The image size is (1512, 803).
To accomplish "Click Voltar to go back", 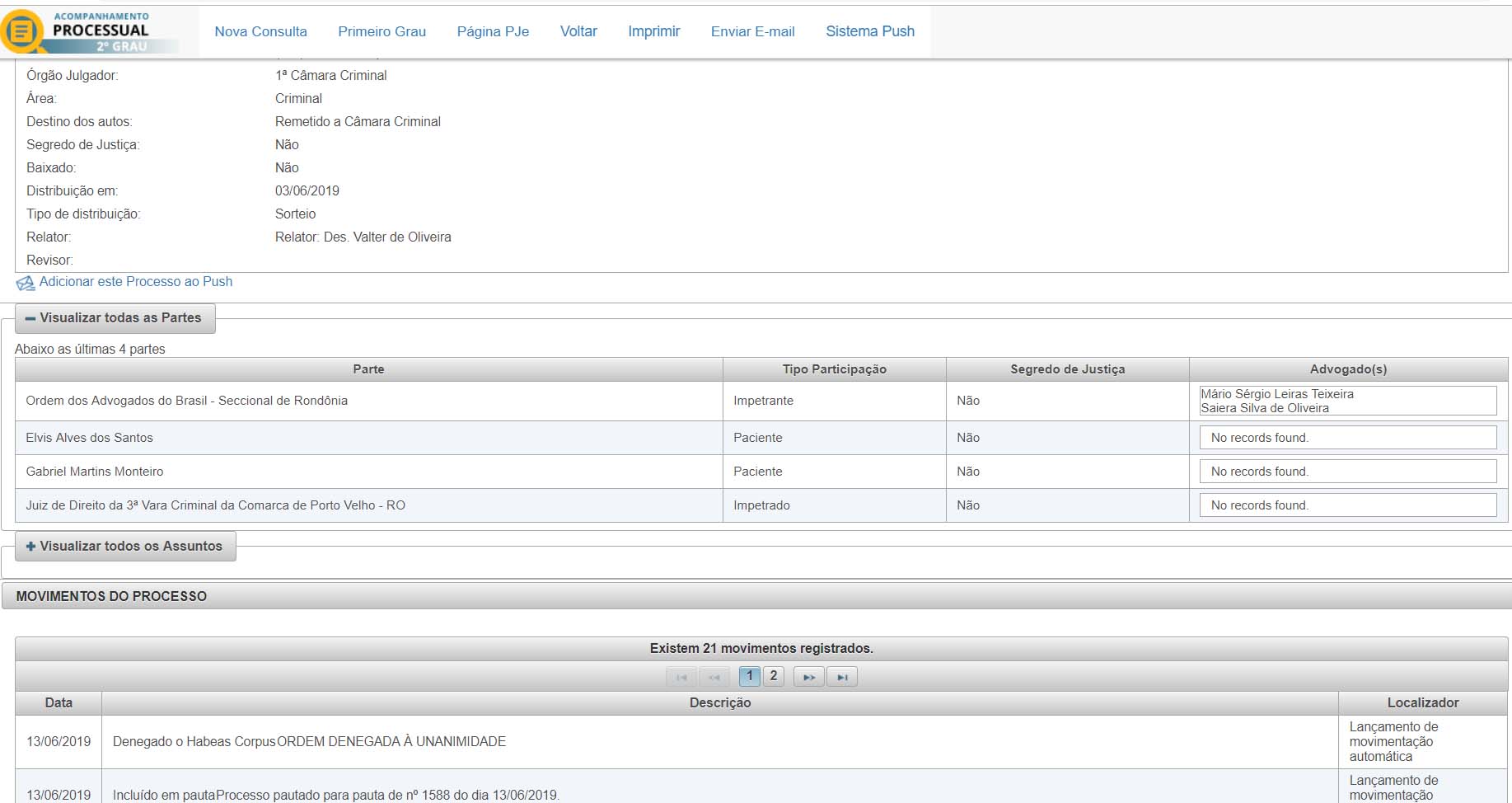I will pos(578,31).
